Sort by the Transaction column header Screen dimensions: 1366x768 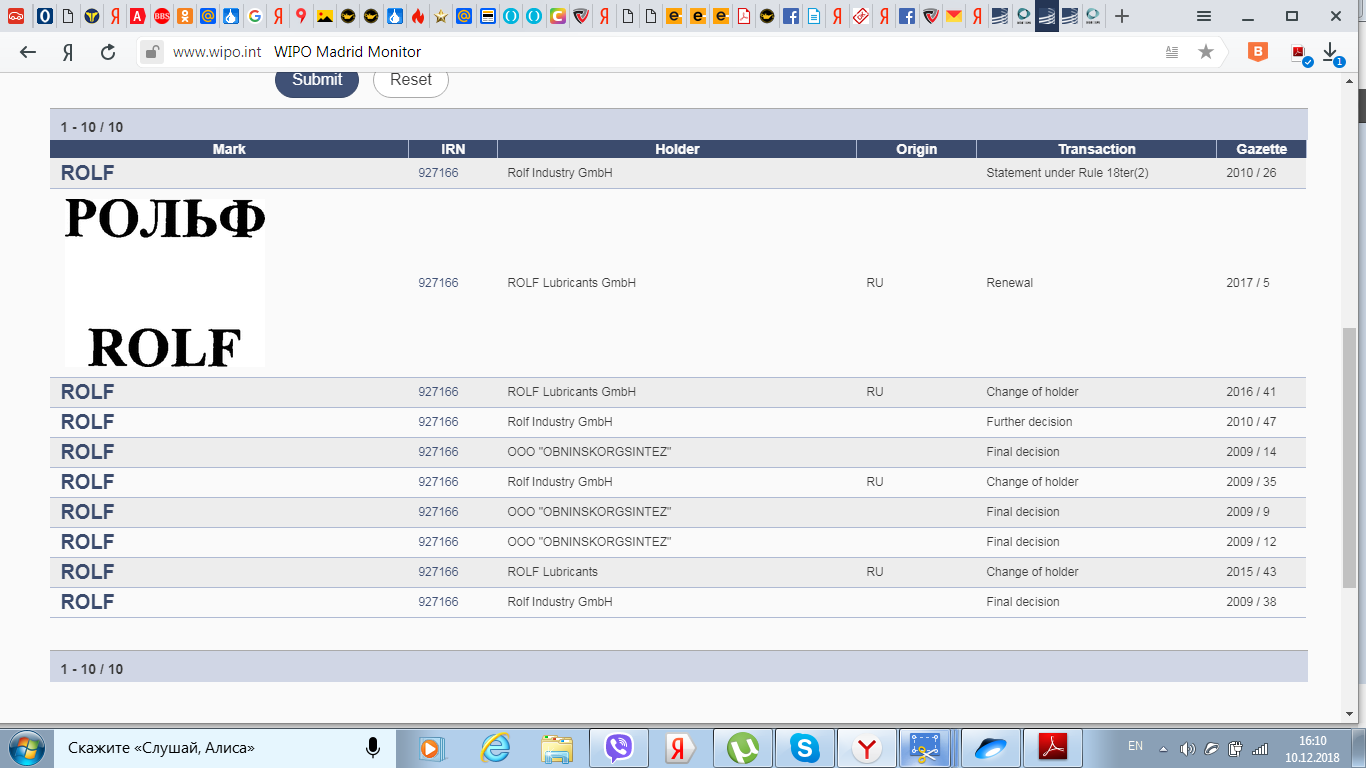[1097, 149]
